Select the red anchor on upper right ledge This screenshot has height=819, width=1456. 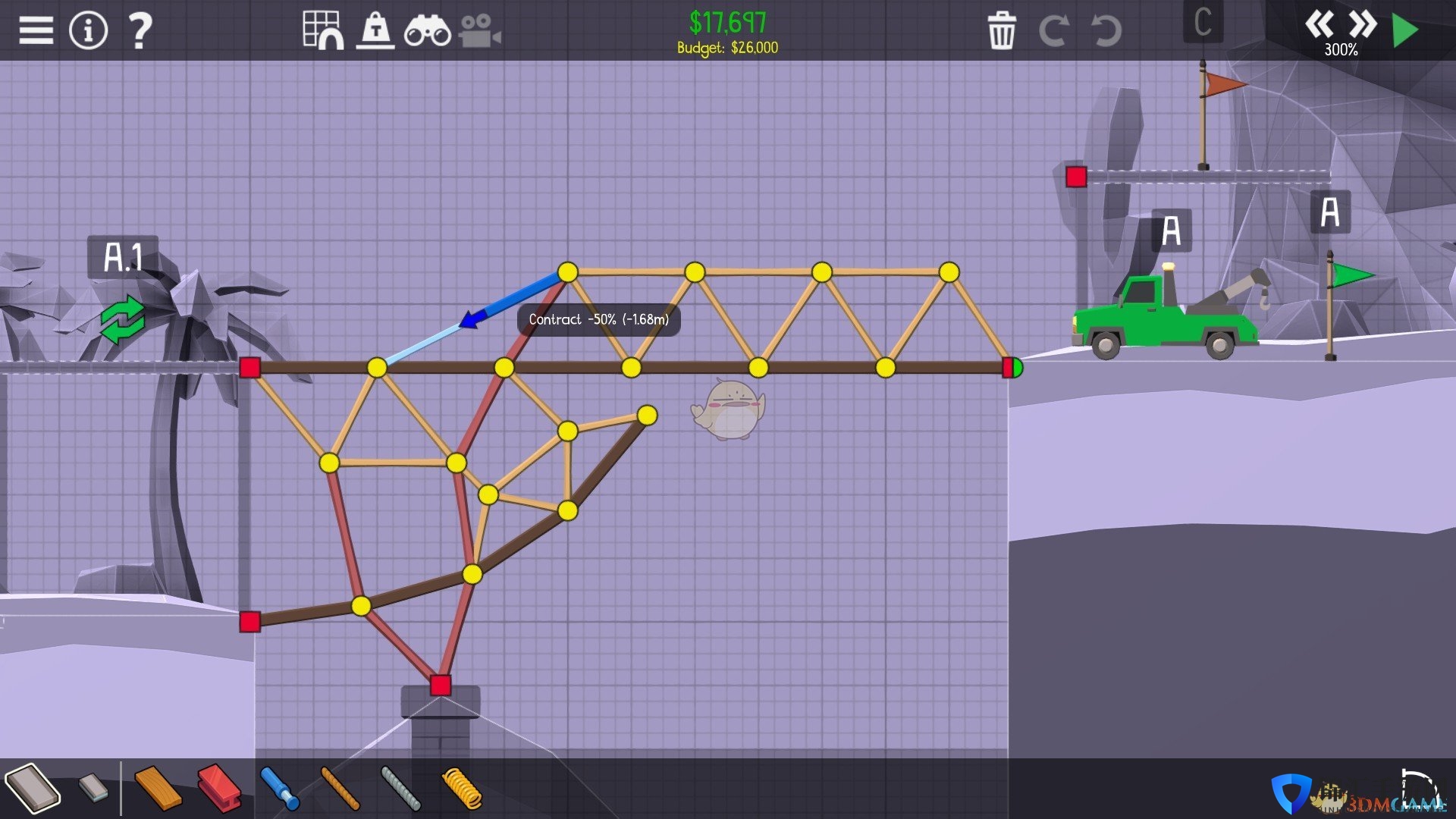tap(1076, 177)
